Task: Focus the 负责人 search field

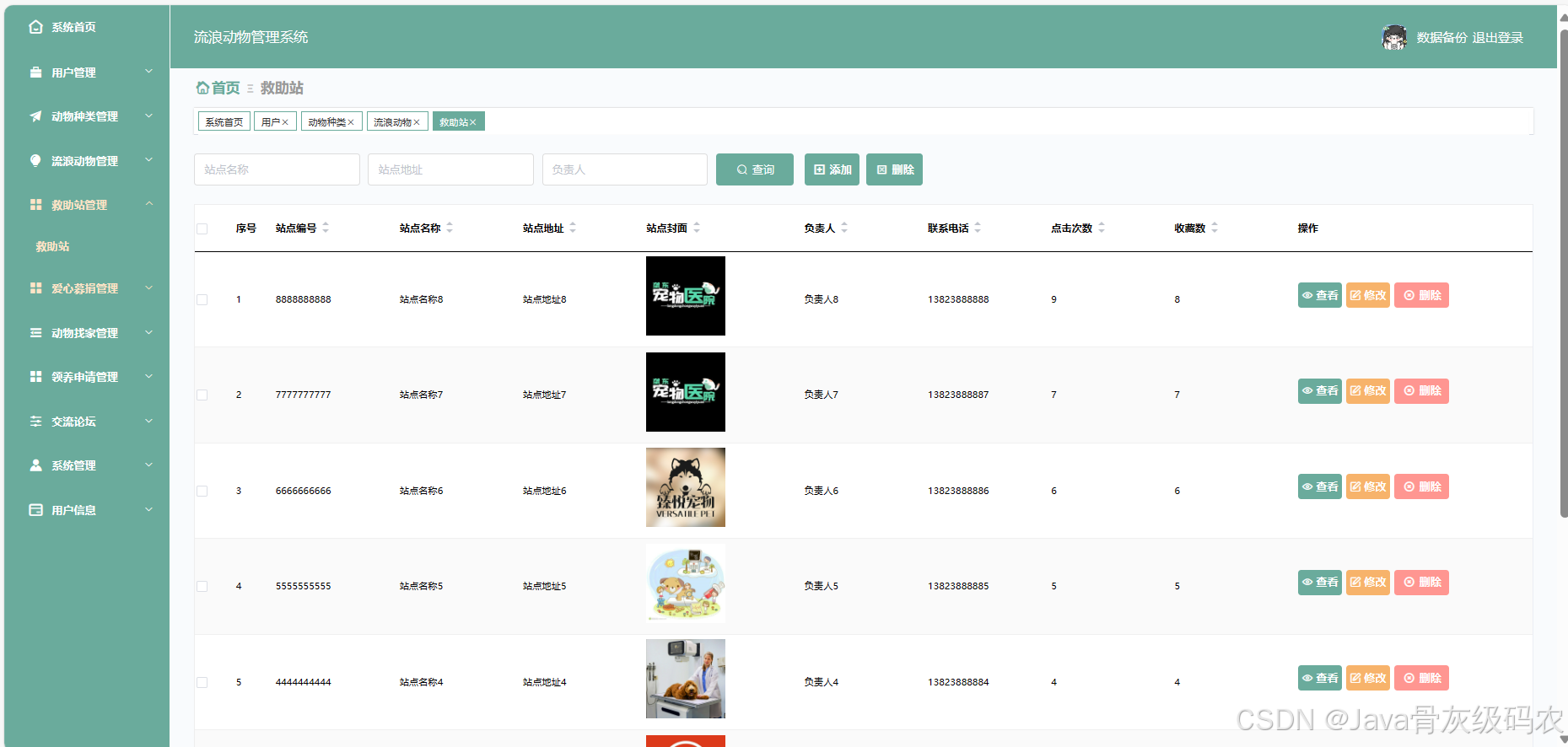Action: [625, 169]
